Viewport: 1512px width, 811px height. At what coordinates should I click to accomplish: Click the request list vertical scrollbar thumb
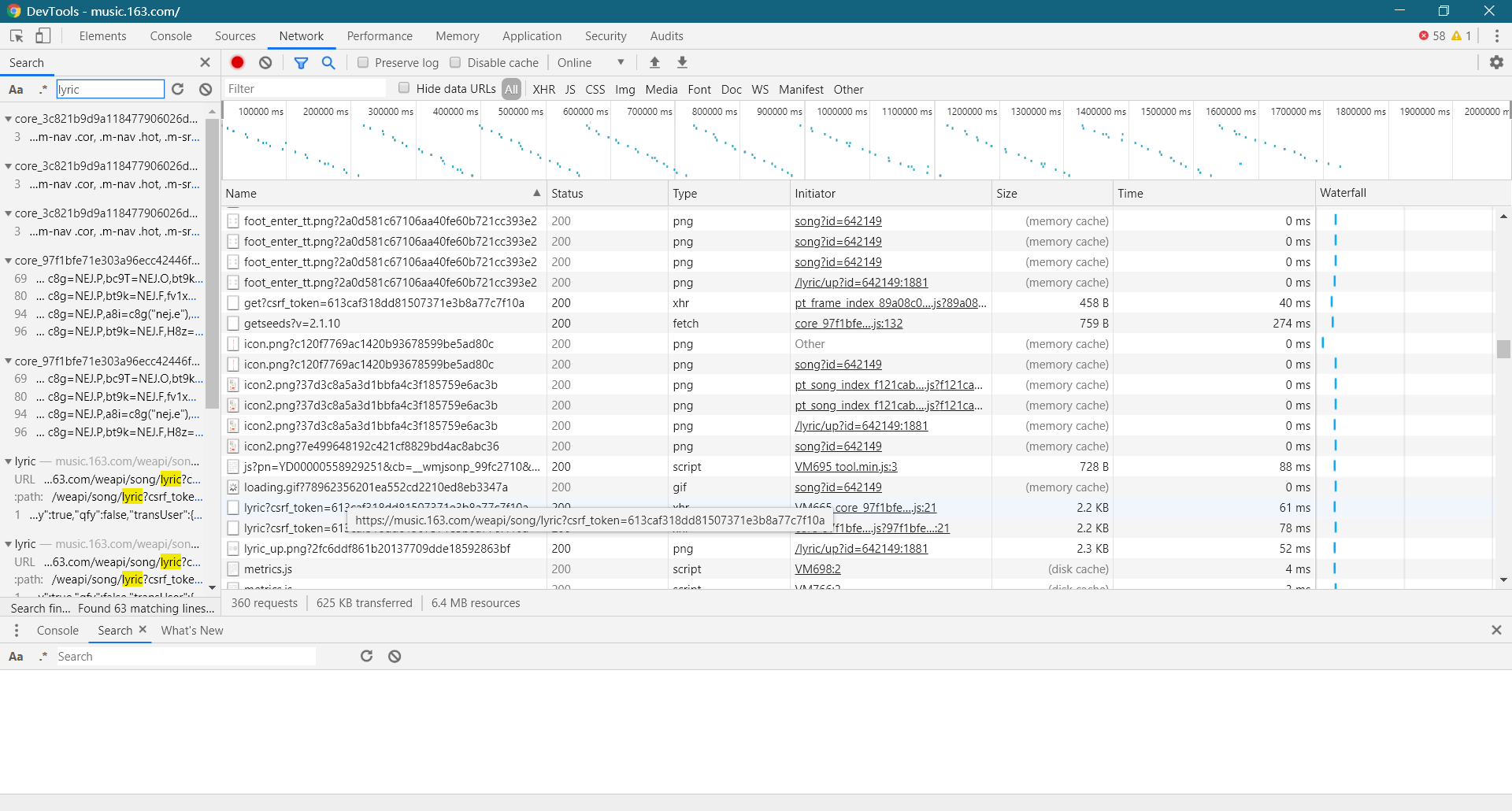coord(1503,349)
